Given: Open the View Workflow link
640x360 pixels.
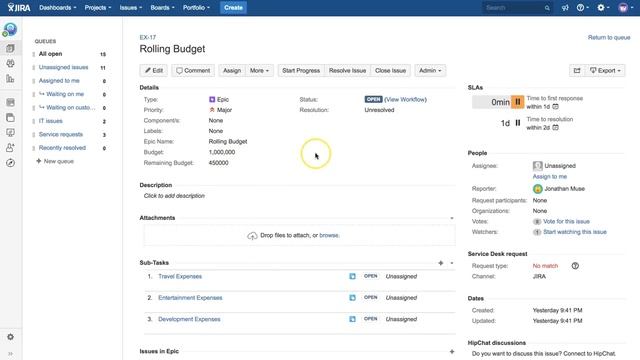Looking at the screenshot, I should 405,99.
